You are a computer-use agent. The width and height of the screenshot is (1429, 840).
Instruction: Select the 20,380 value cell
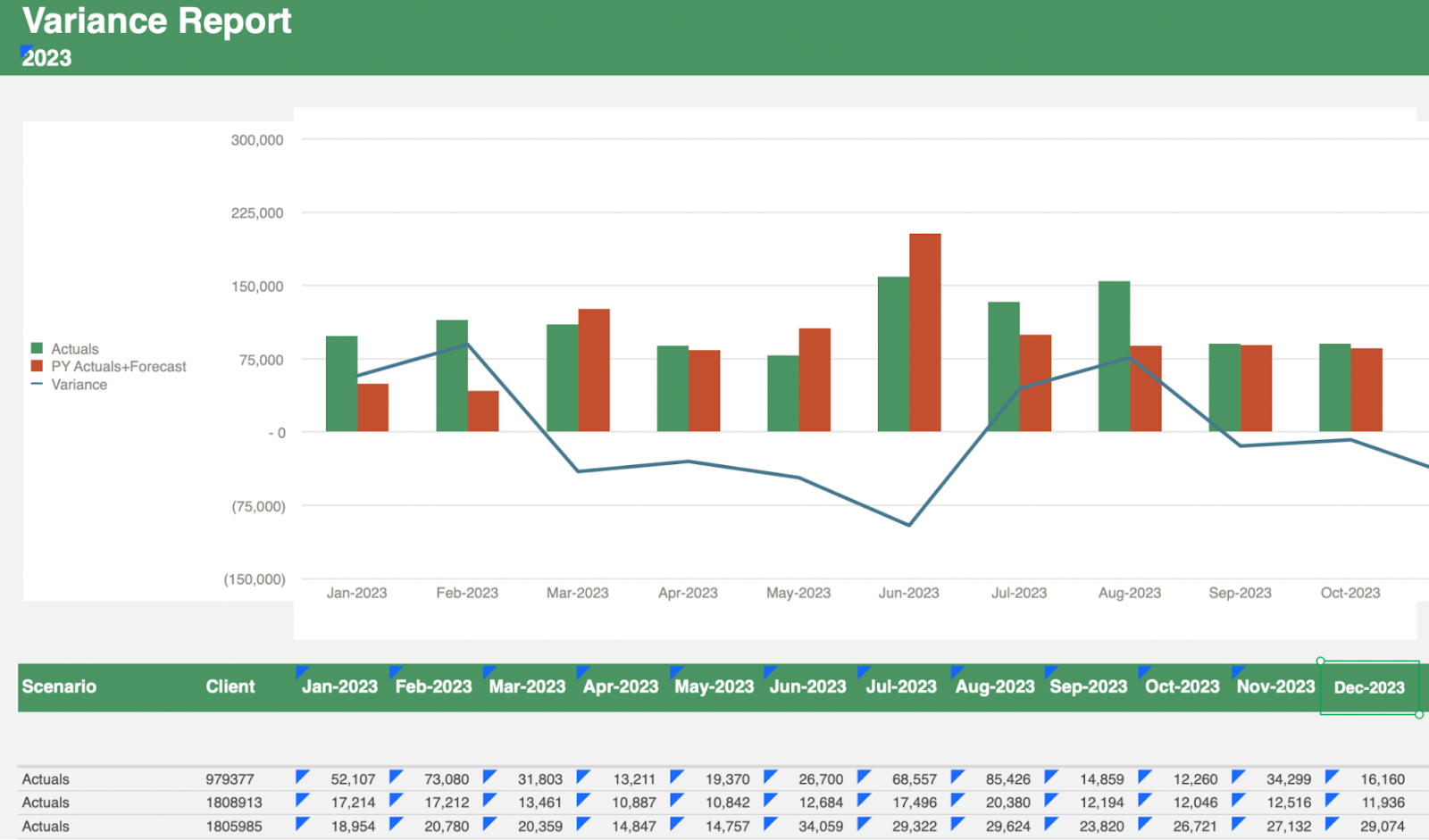click(1007, 803)
